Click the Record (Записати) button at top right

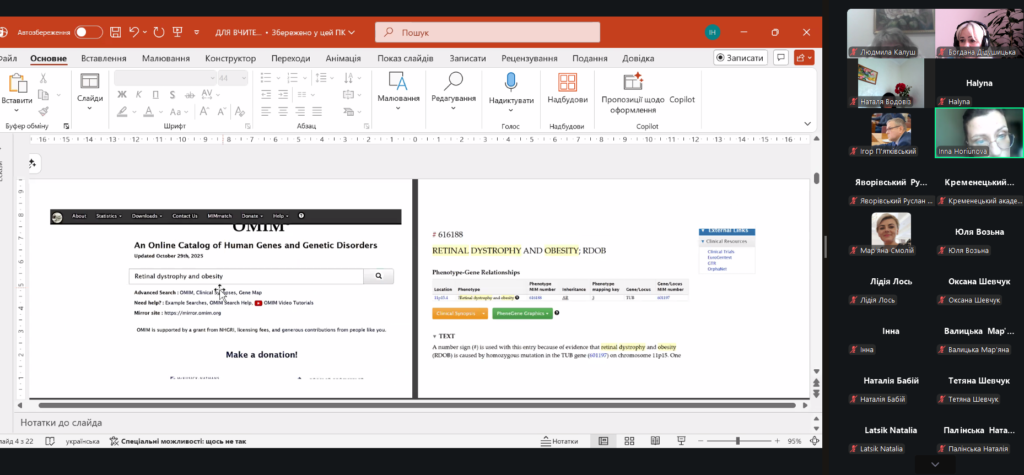point(741,58)
